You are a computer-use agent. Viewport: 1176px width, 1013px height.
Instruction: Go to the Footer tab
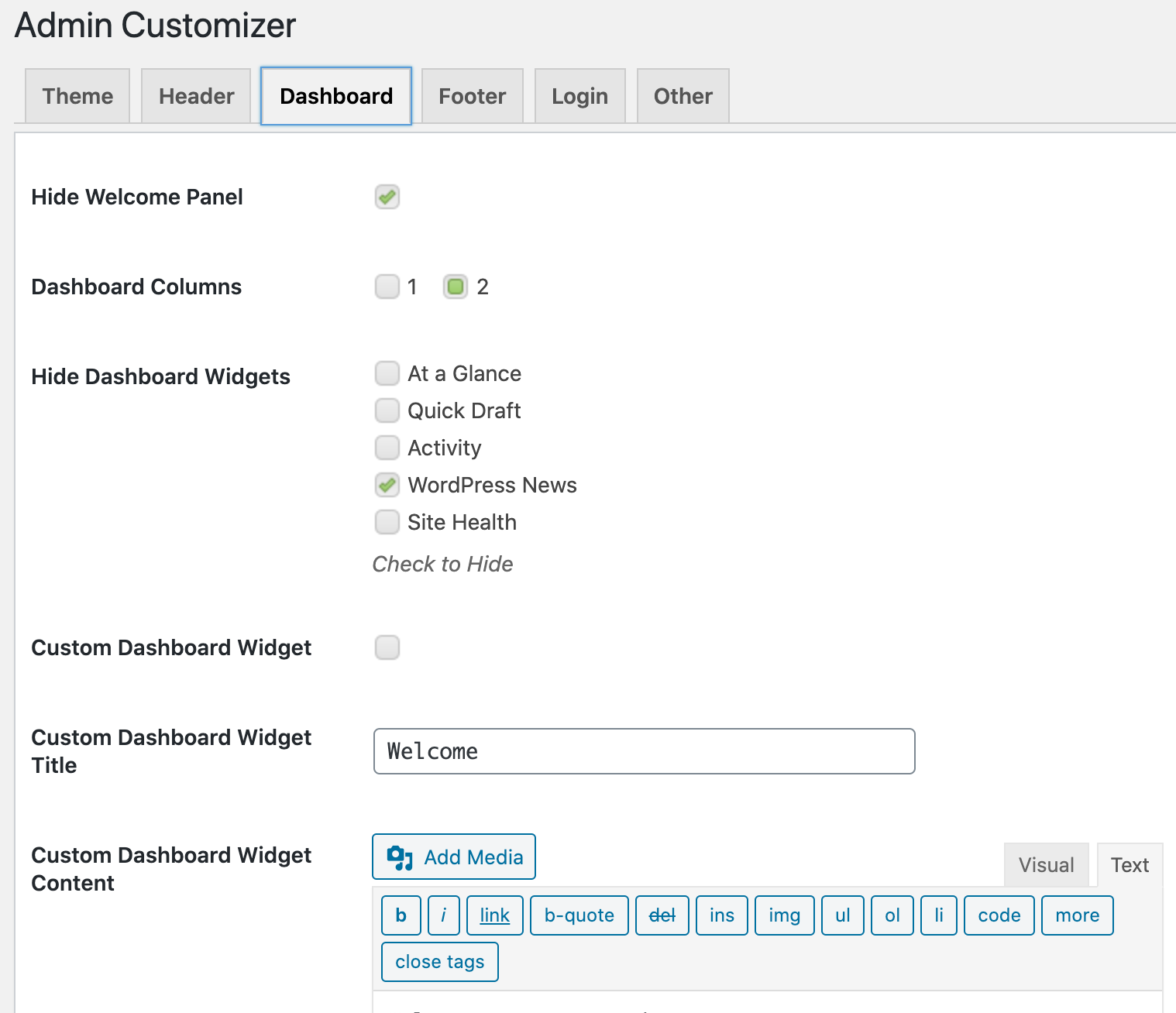click(473, 96)
